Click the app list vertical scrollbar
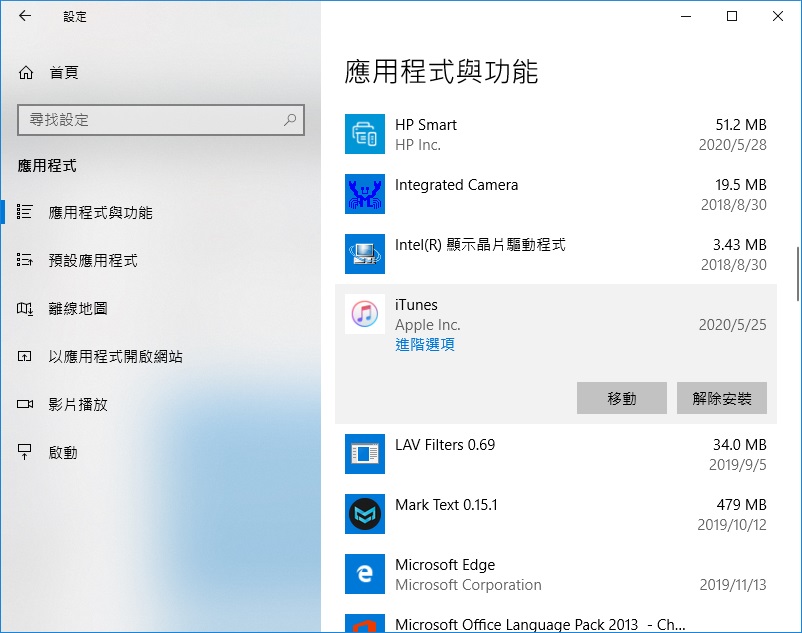Screen dimensions: 802x633 coord(797,275)
